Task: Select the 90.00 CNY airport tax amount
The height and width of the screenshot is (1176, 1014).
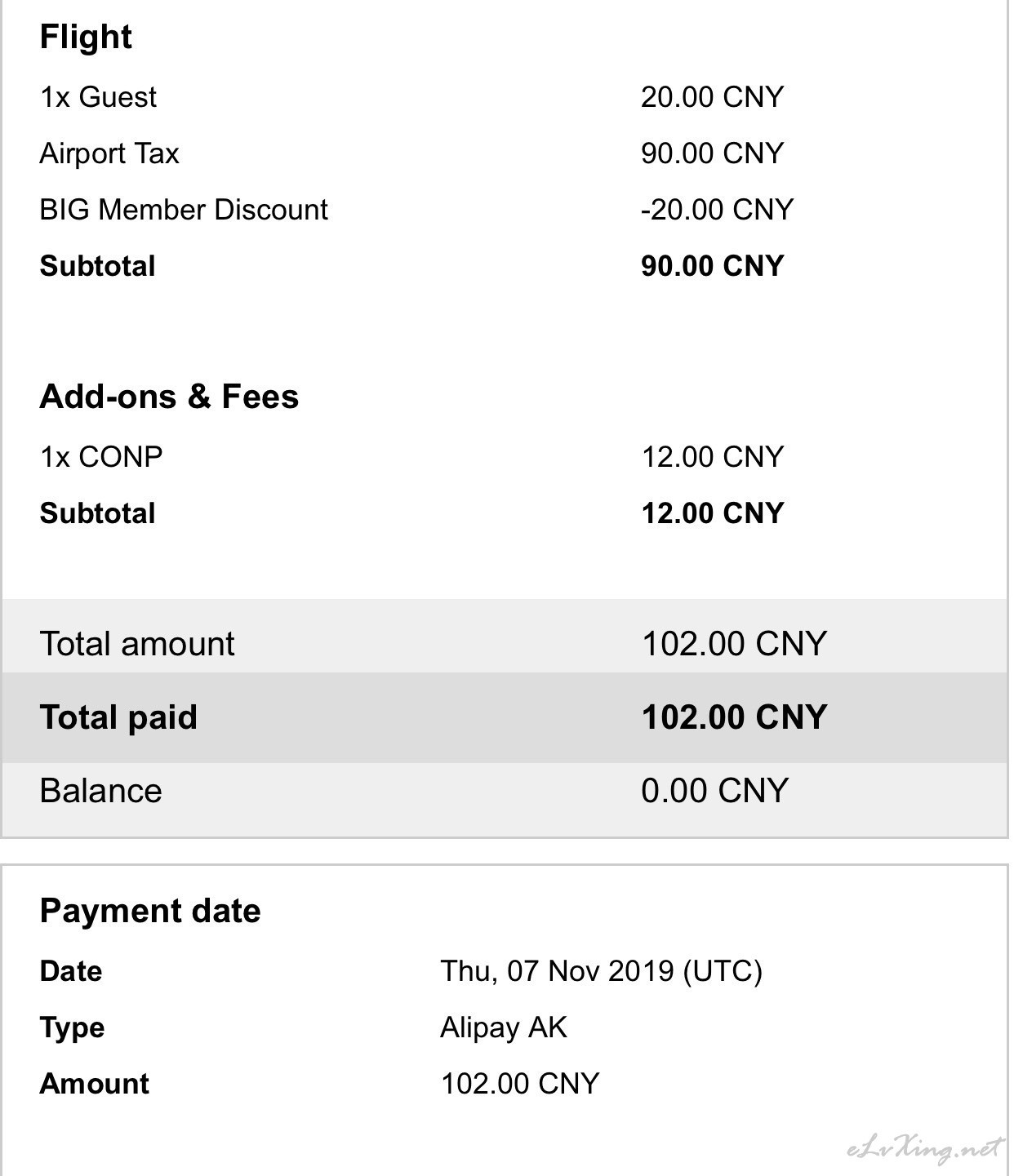Action: 712,153
